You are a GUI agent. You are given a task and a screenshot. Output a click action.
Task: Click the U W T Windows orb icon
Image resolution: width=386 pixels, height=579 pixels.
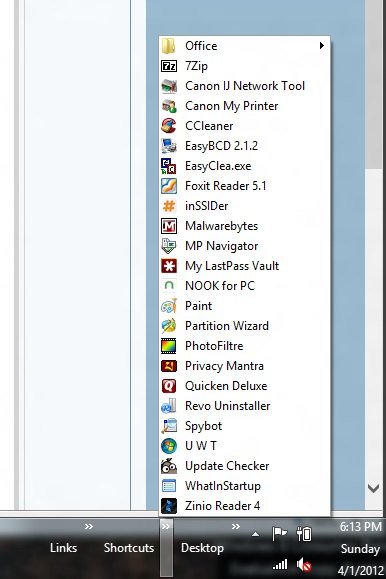pyautogui.click(x=169, y=446)
